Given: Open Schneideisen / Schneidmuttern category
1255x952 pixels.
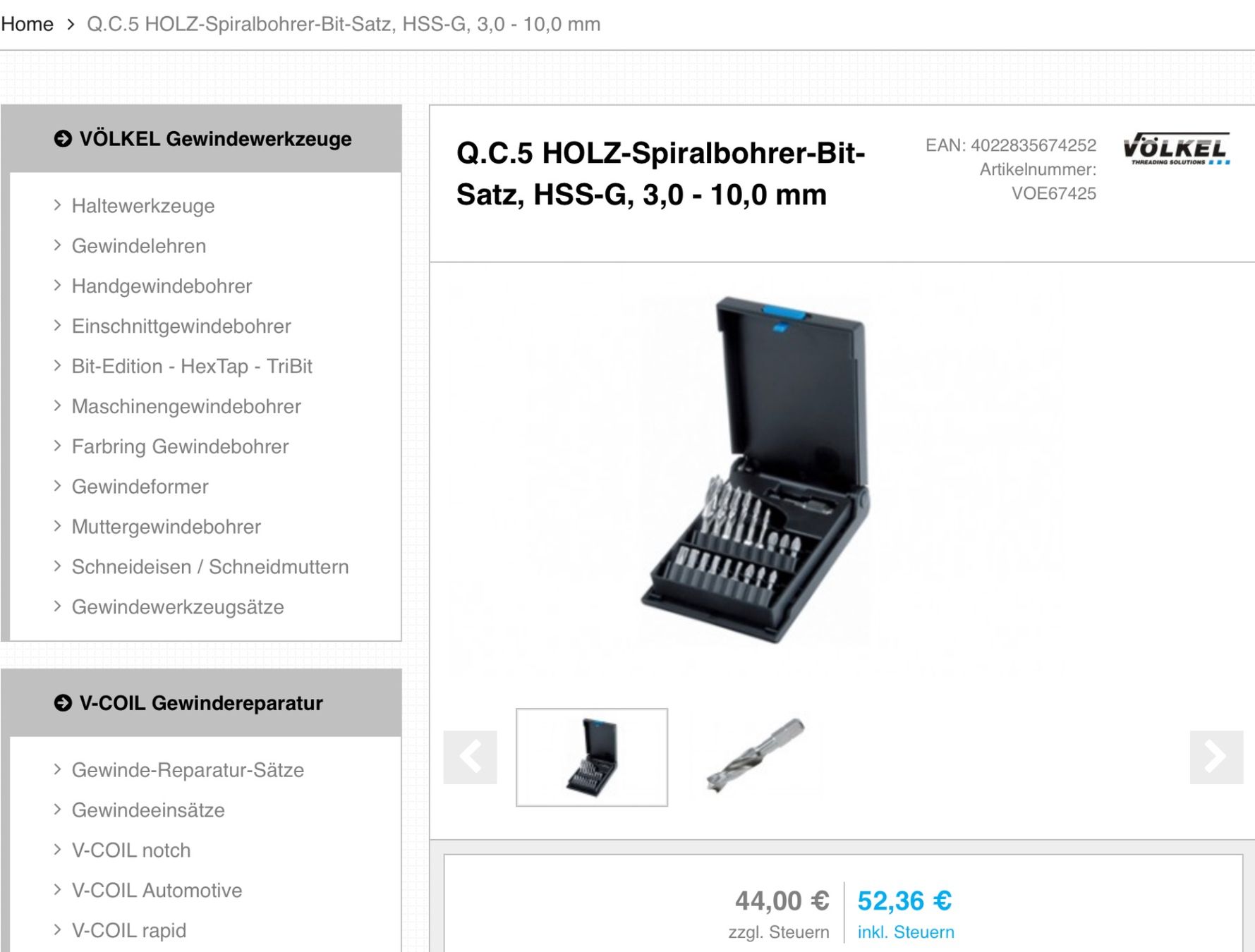Looking at the screenshot, I should tap(210, 567).
